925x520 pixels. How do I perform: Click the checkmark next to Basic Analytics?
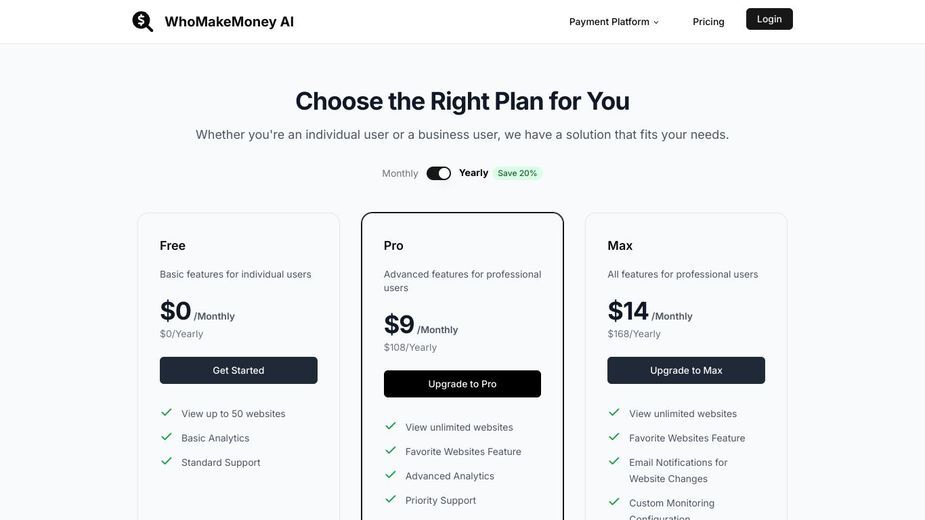pos(166,437)
